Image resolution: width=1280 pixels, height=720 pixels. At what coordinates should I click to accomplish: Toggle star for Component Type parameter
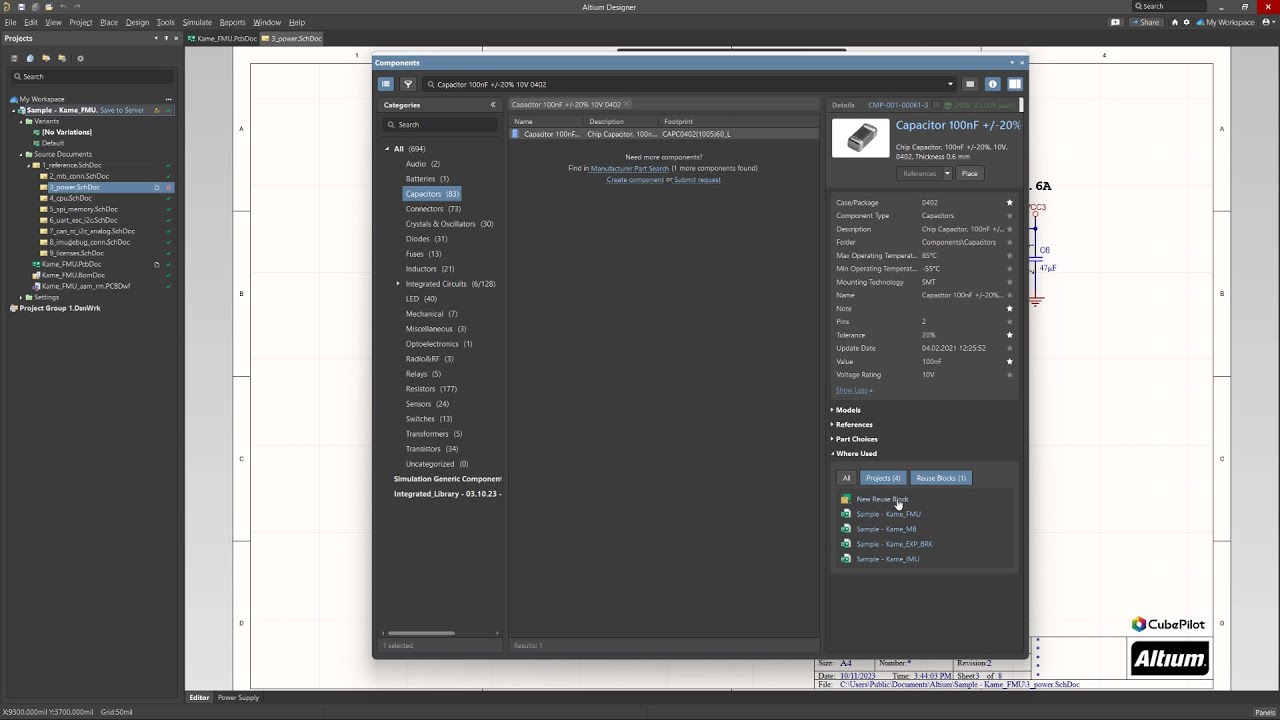click(1009, 216)
